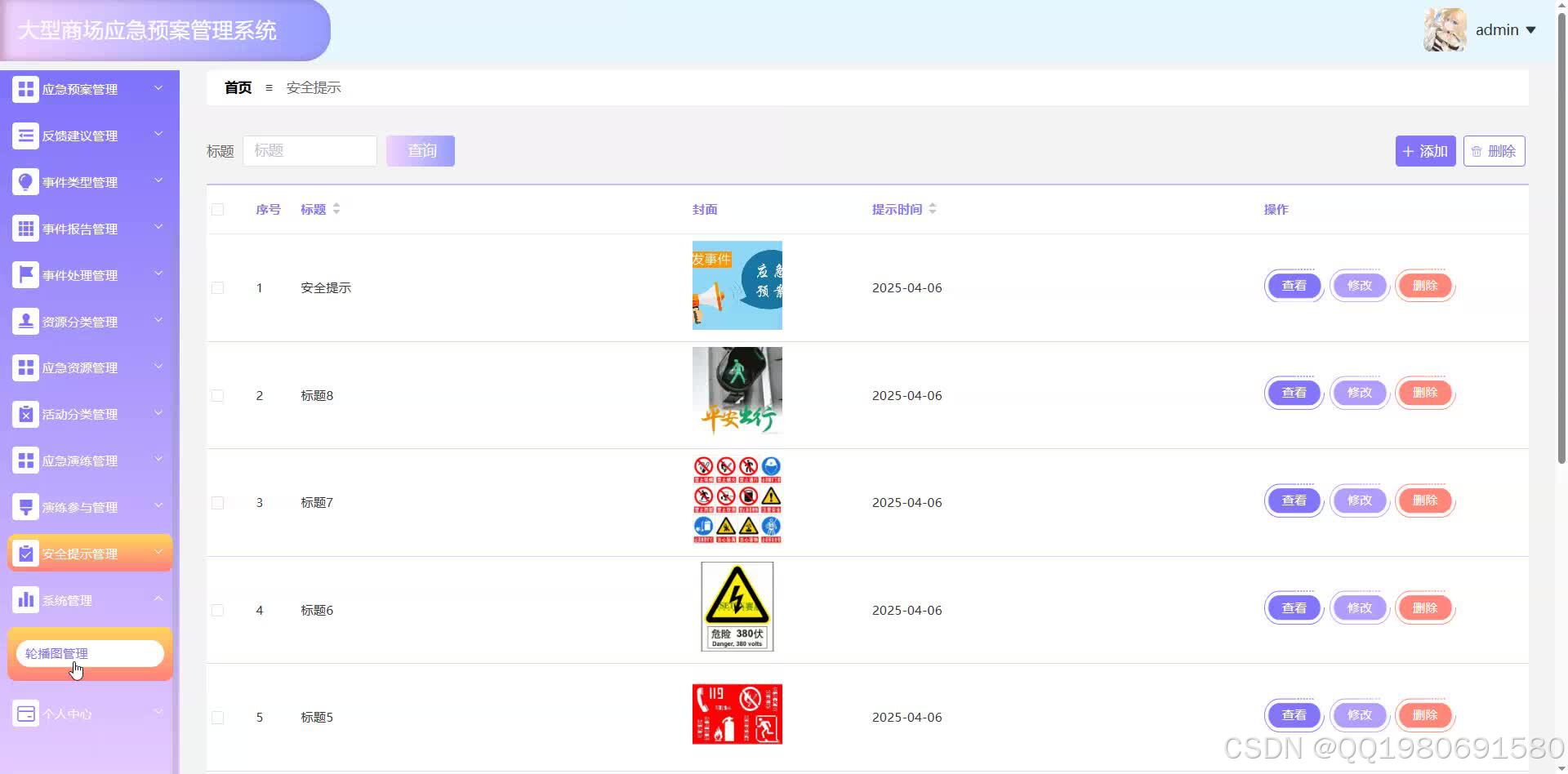Screen dimensions: 1568x774
Task: Expand 事件报告管理 with its chevron
Action: pos(158,227)
